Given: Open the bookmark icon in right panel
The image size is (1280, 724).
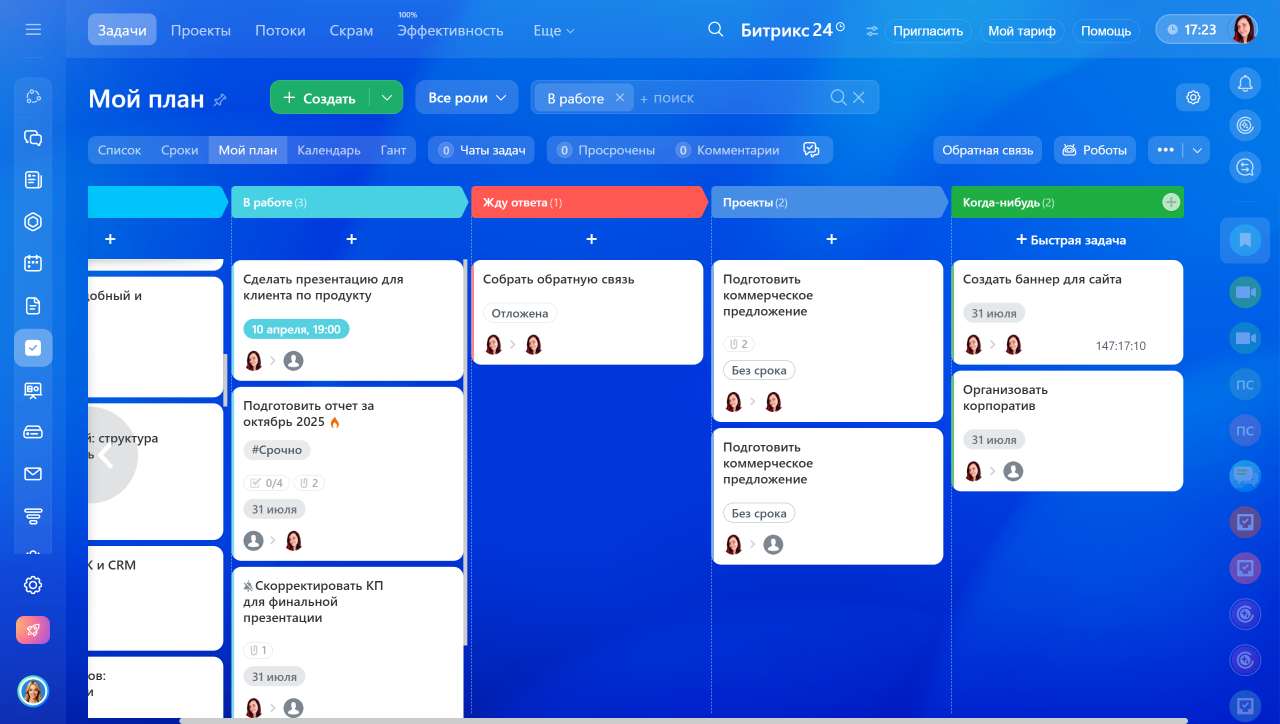Looking at the screenshot, I should [1245, 240].
